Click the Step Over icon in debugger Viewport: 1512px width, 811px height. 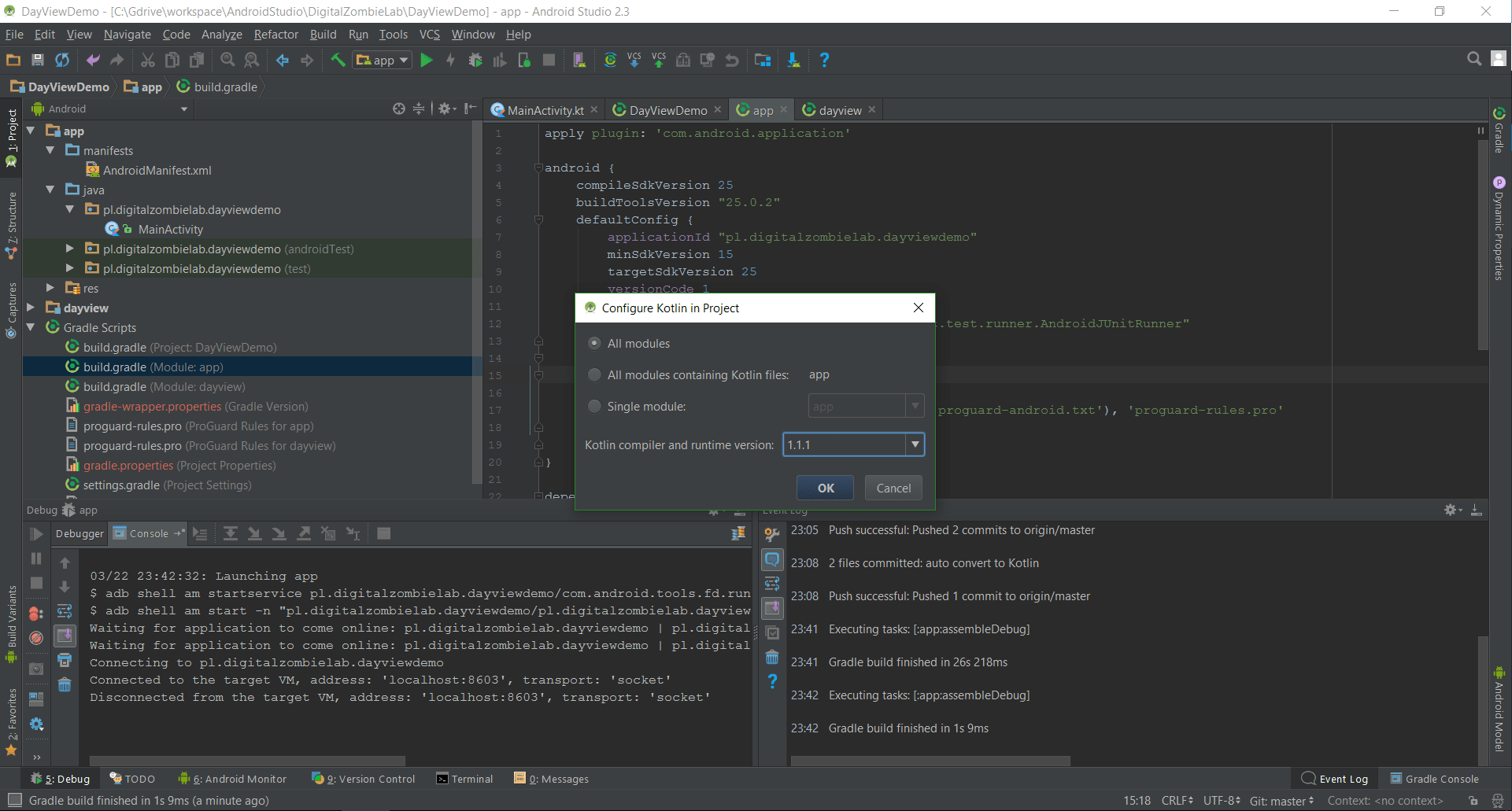pyautogui.click(x=231, y=533)
